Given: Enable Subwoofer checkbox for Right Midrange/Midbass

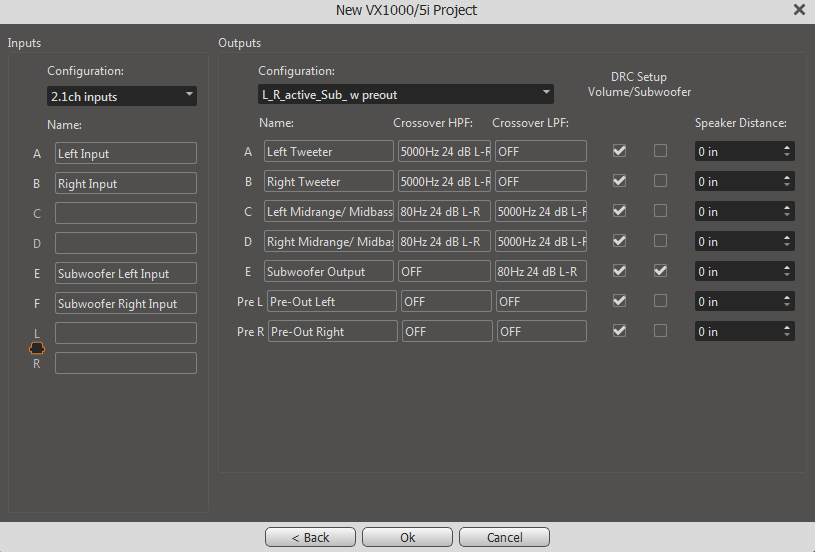Looking at the screenshot, I should point(660,241).
